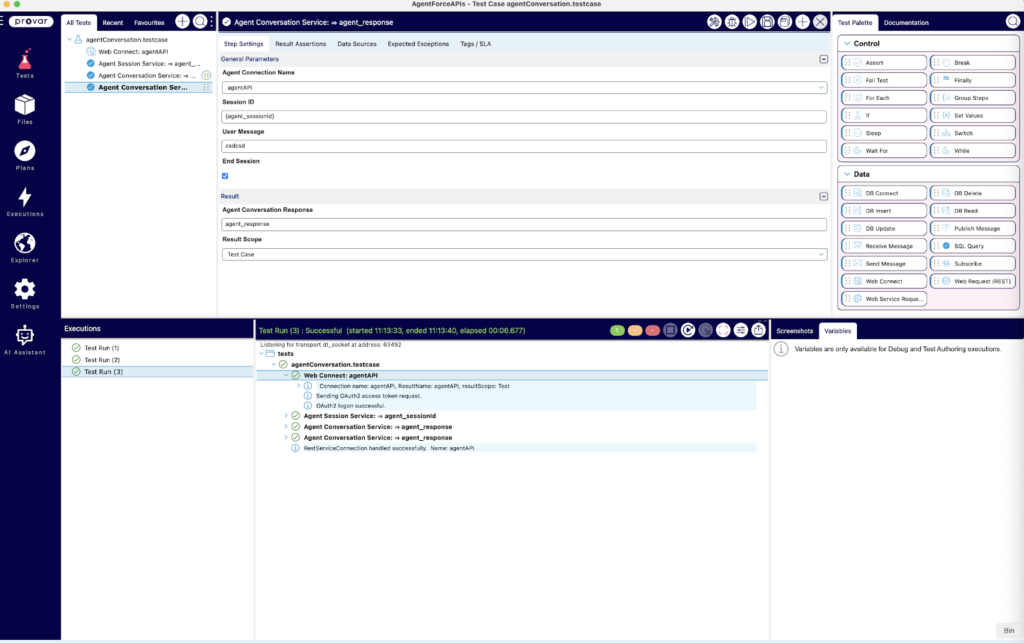
Task: Open the Result Scope dropdown
Action: [x=524, y=255]
